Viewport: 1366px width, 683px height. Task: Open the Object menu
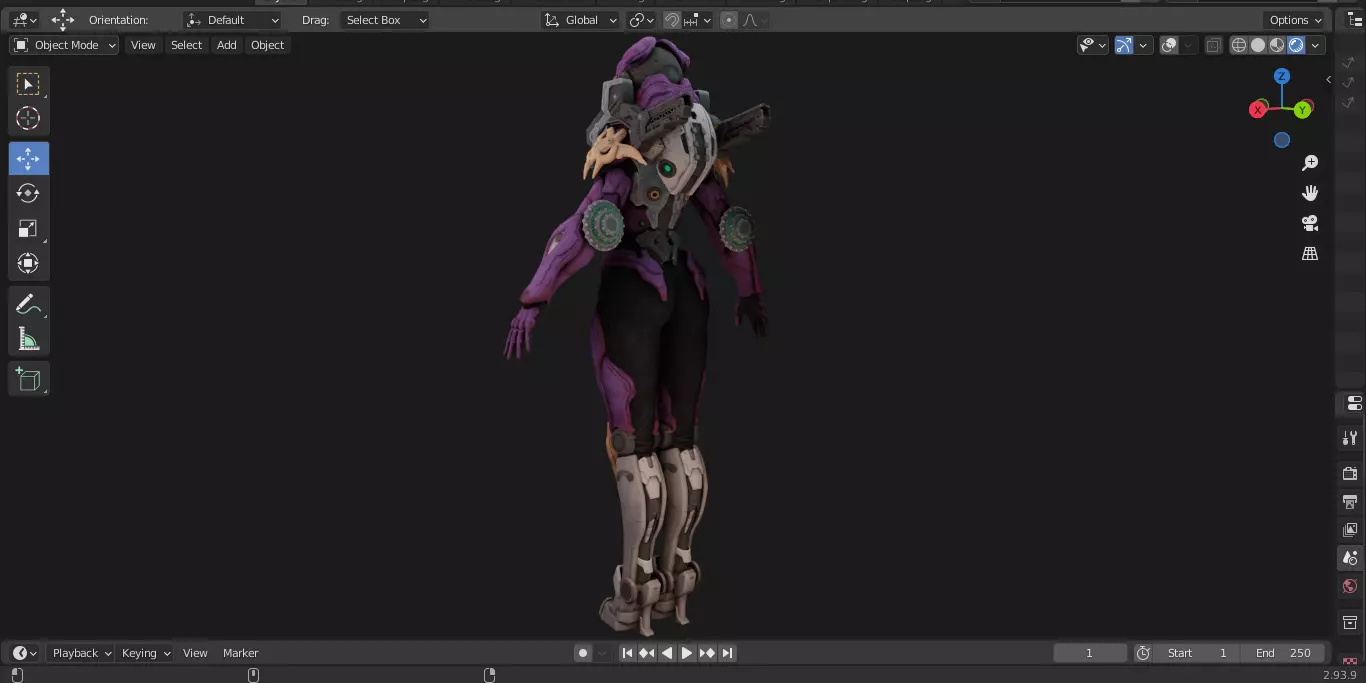[267, 45]
